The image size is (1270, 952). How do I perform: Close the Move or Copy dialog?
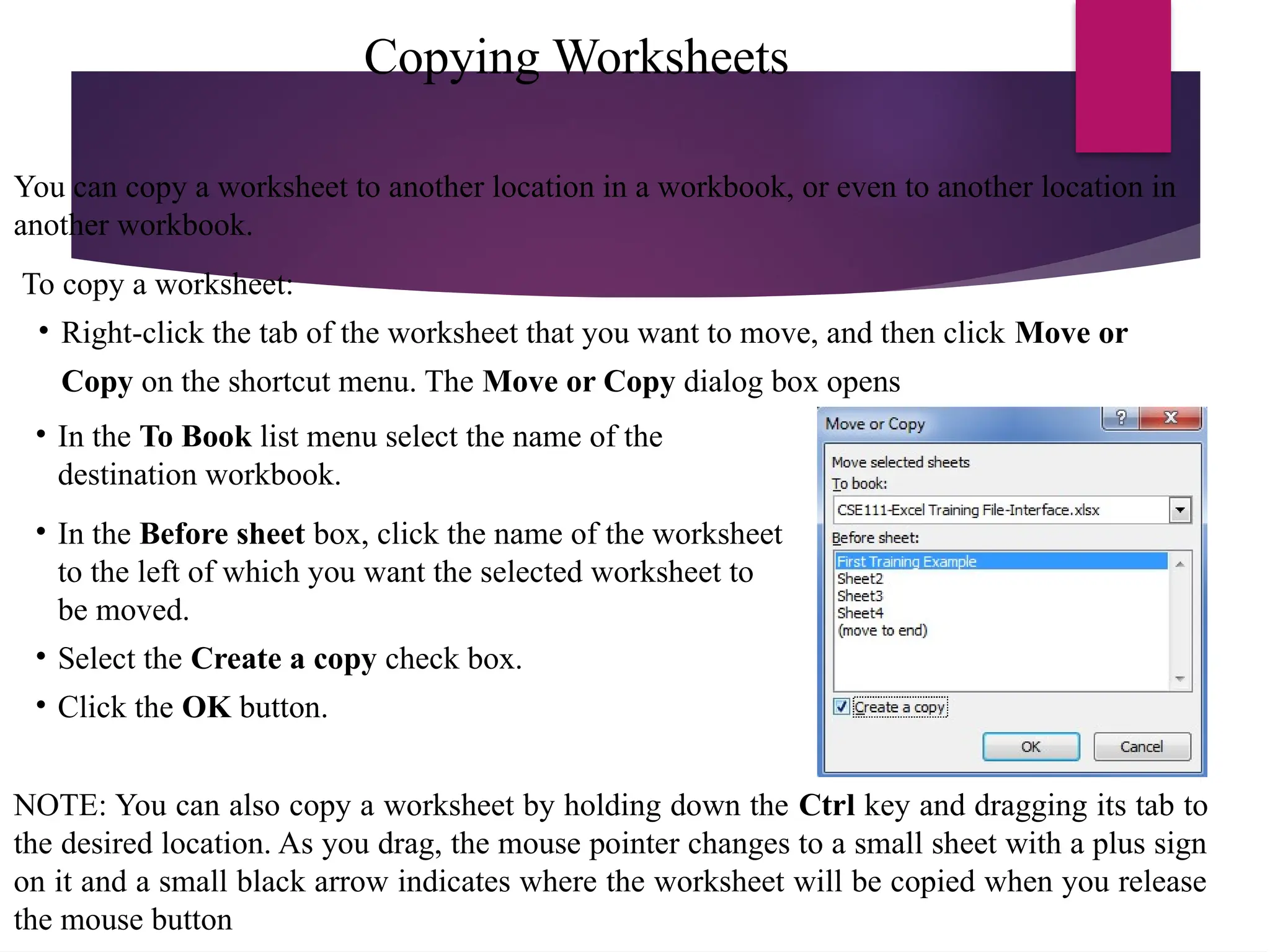point(1170,418)
